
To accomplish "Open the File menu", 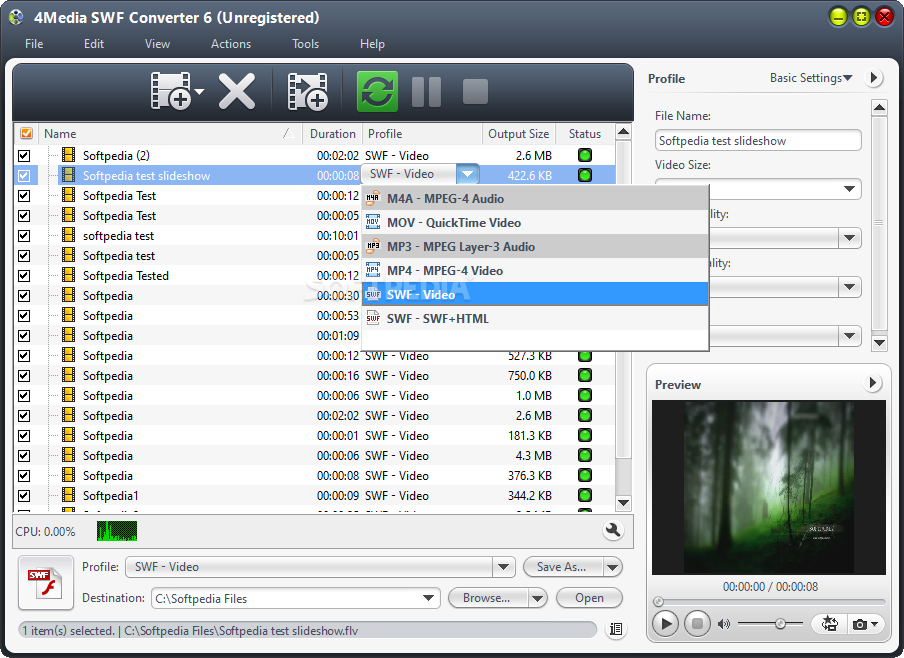I will [x=34, y=44].
